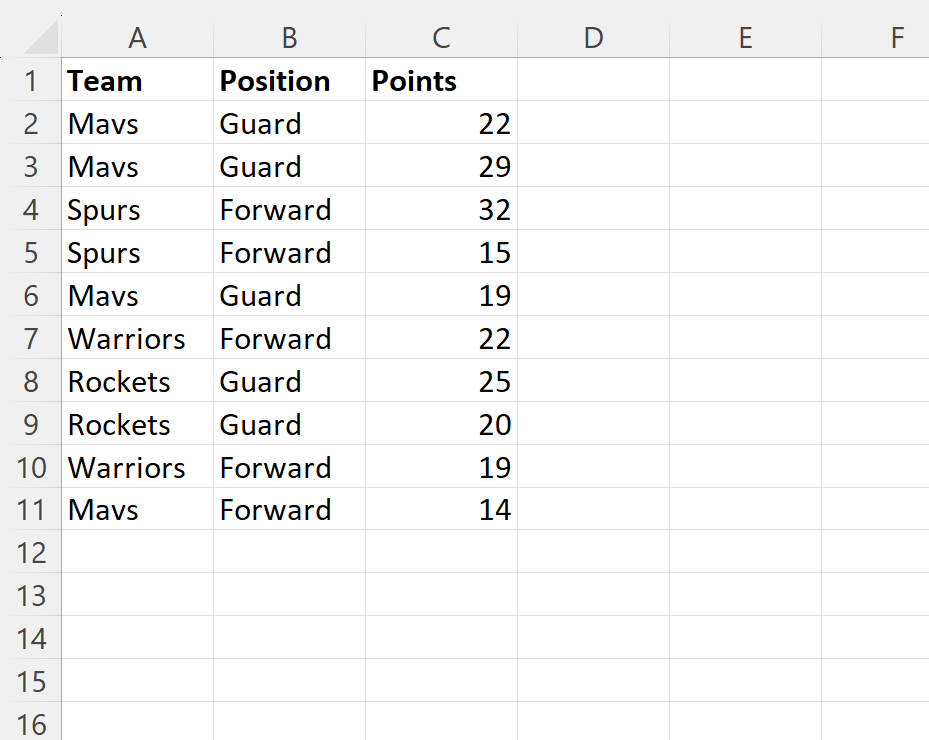Select column E header
This screenshot has width=929, height=740.
pyautogui.click(x=745, y=38)
